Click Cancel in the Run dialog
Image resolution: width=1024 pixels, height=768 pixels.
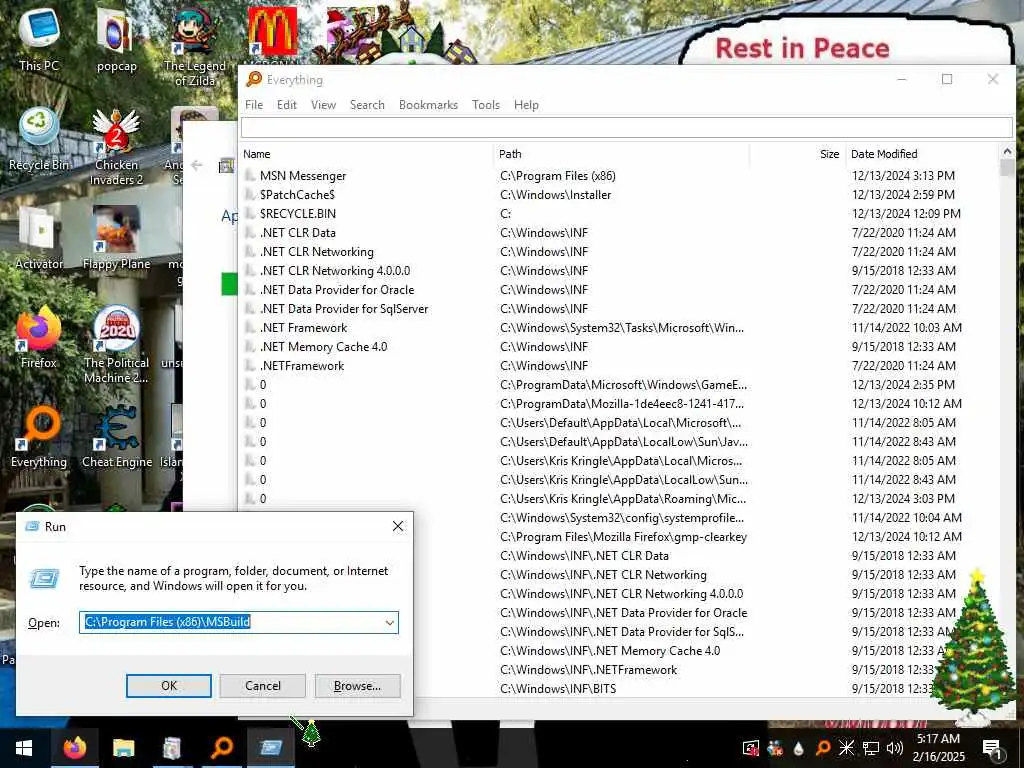pos(263,686)
